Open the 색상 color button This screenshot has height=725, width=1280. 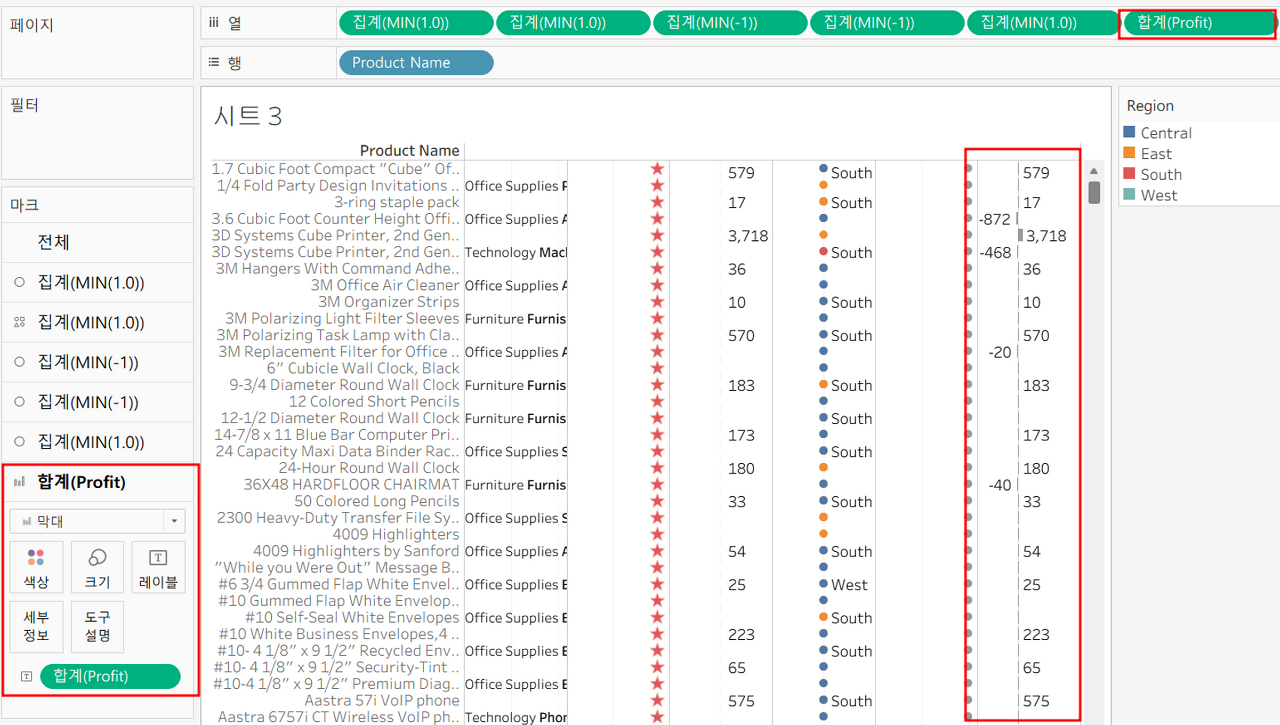click(x=36, y=567)
